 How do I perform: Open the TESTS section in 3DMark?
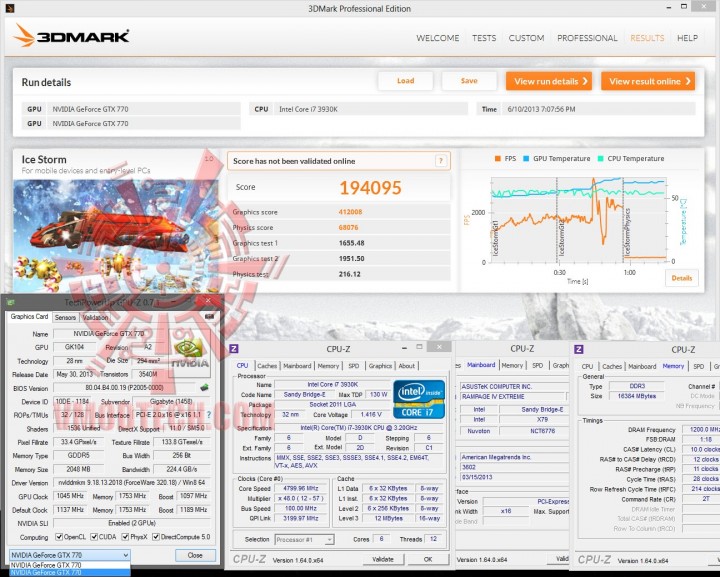coord(484,38)
